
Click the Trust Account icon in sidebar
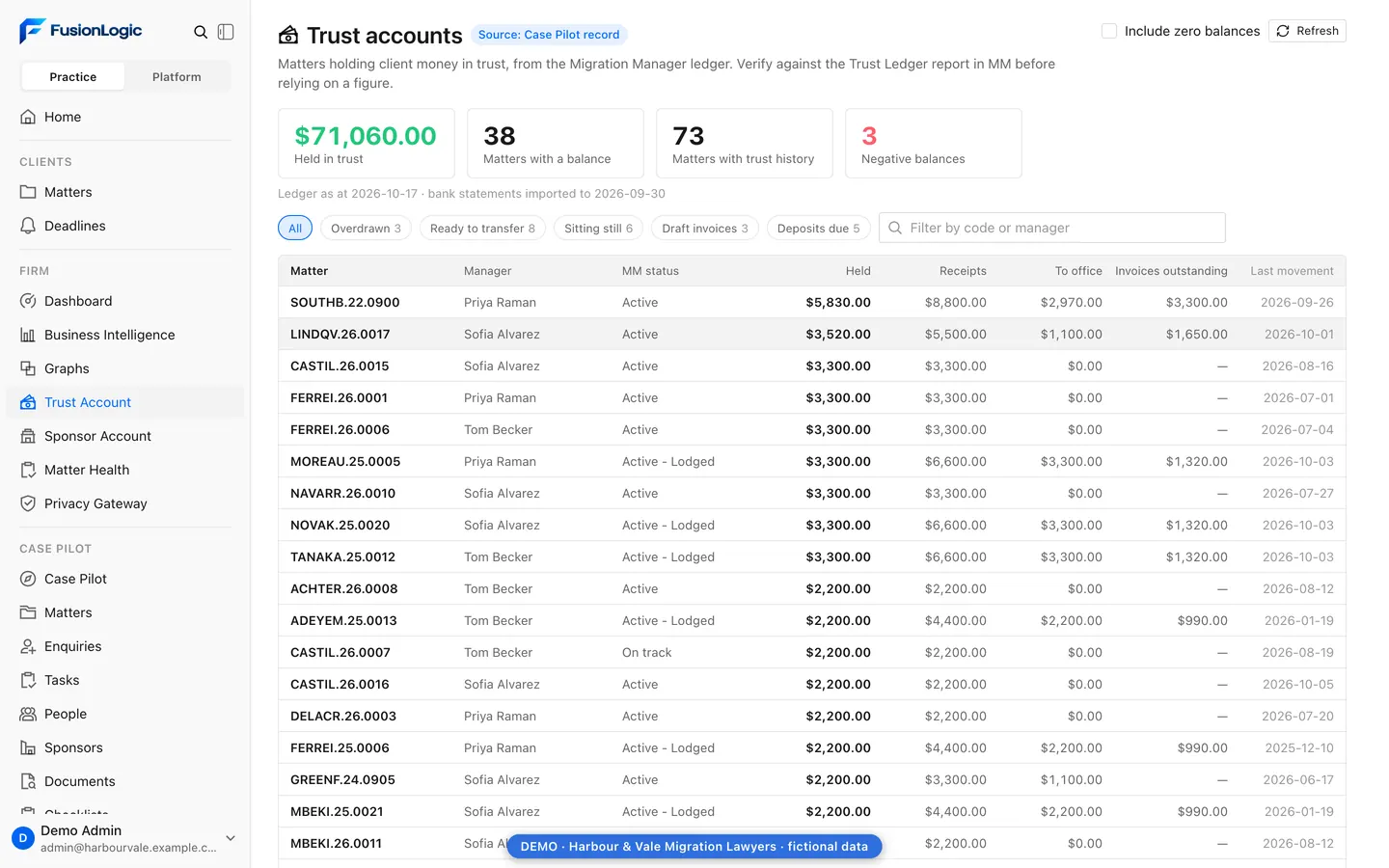[x=28, y=402]
